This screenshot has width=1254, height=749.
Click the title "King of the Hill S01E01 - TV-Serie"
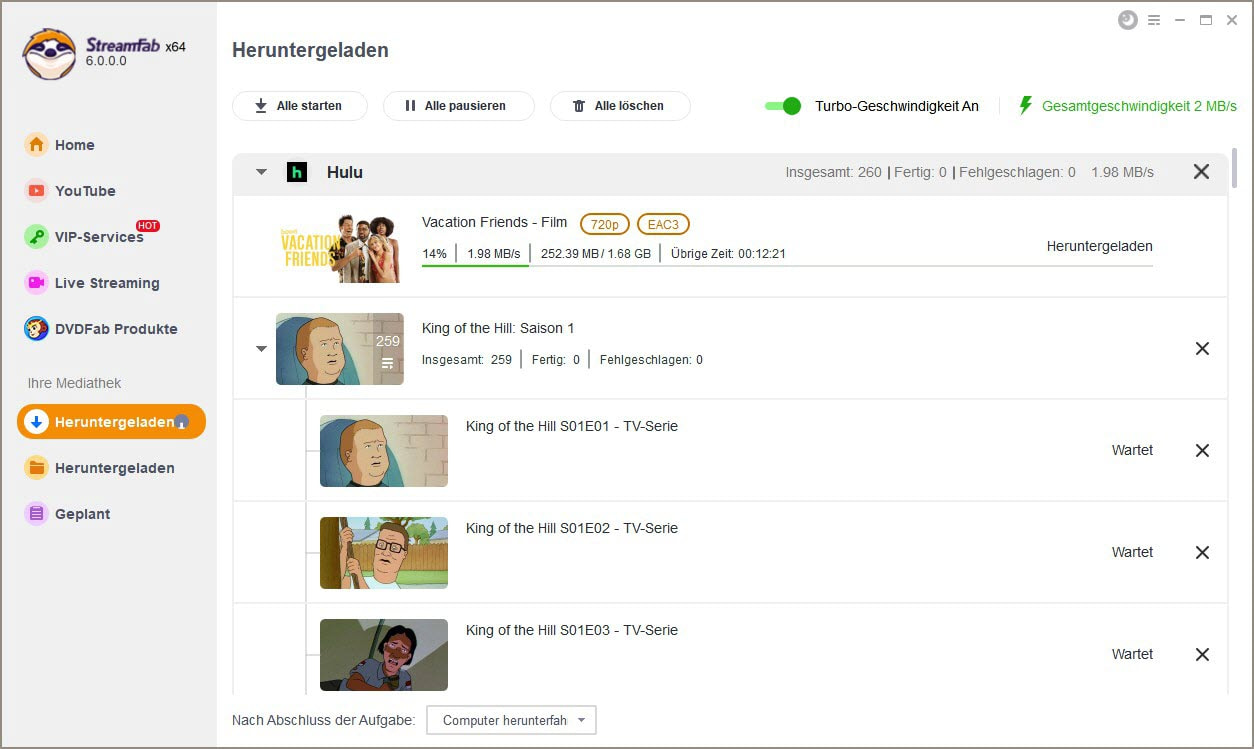[572, 426]
